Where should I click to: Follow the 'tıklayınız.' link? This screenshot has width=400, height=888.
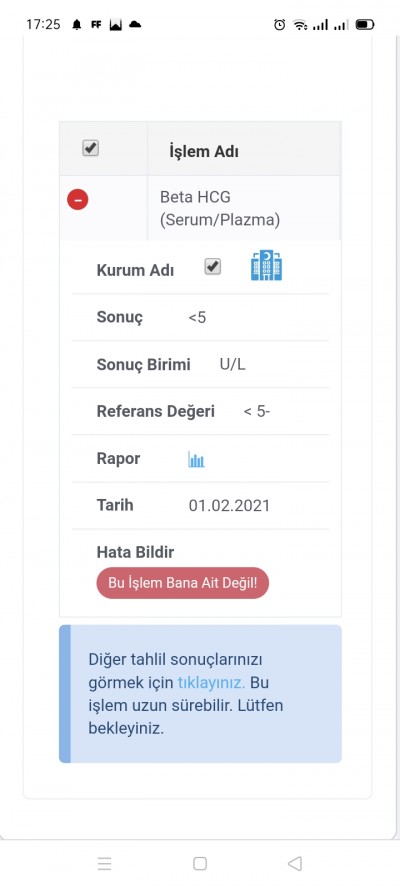click(x=211, y=683)
